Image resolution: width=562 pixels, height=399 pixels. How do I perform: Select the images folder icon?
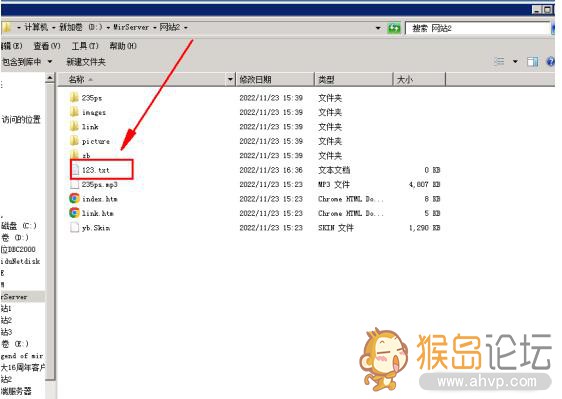(74, 112)
